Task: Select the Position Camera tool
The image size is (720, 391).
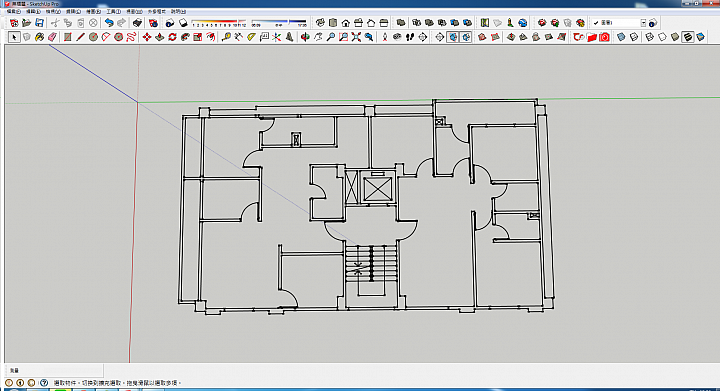Action: [385, 37]
